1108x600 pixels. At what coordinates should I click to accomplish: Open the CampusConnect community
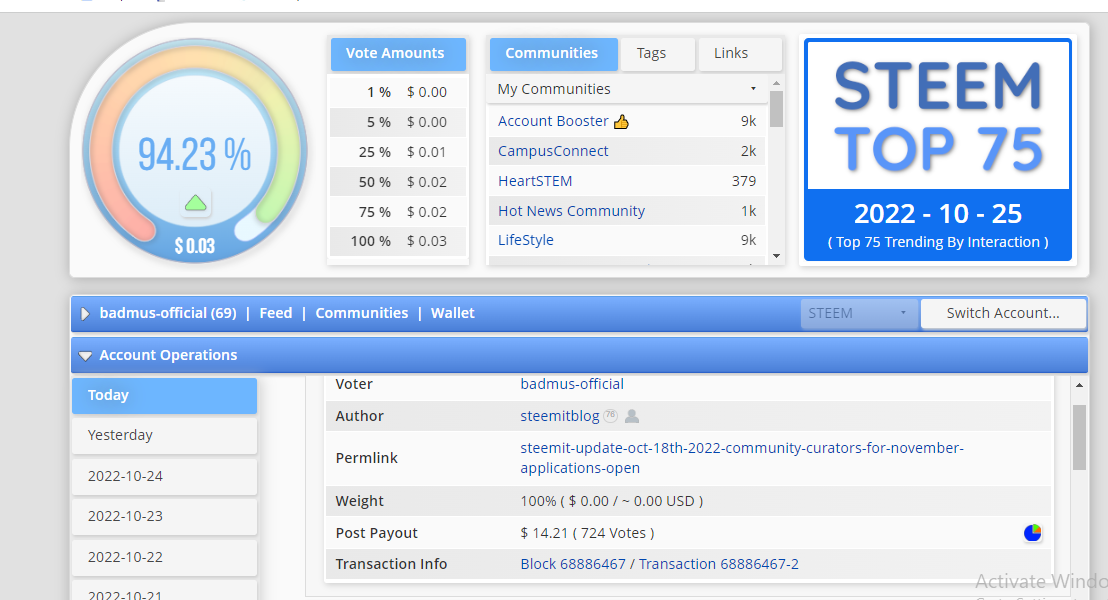pyautogui.click(x=553, y=151)
